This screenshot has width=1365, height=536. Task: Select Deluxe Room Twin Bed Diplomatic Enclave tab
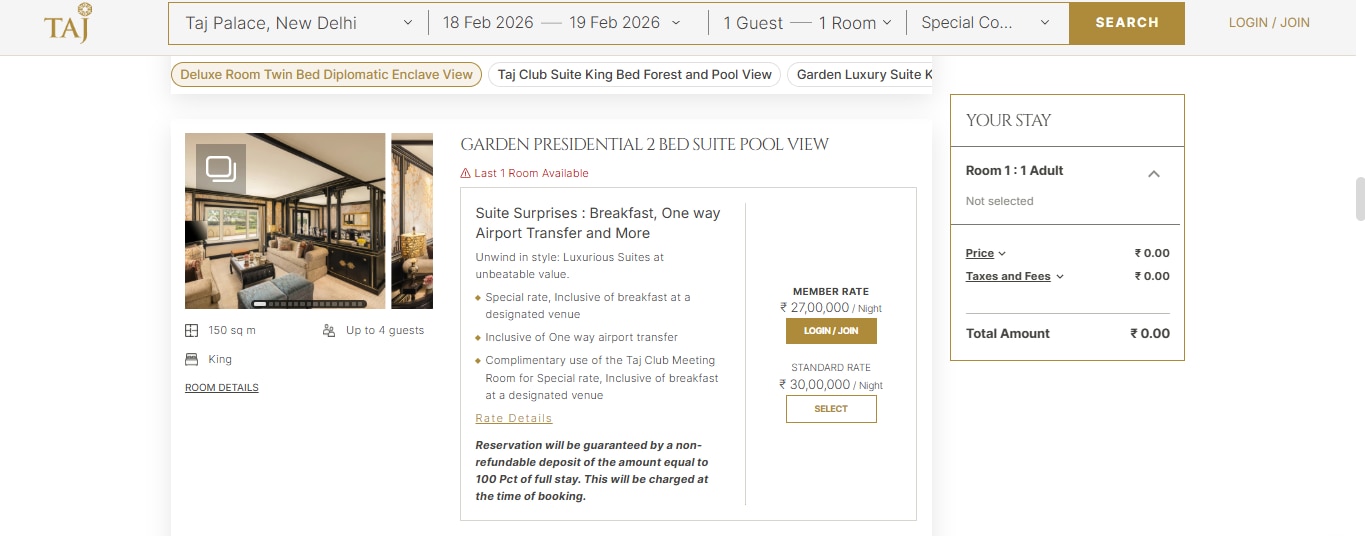(326, 75)
